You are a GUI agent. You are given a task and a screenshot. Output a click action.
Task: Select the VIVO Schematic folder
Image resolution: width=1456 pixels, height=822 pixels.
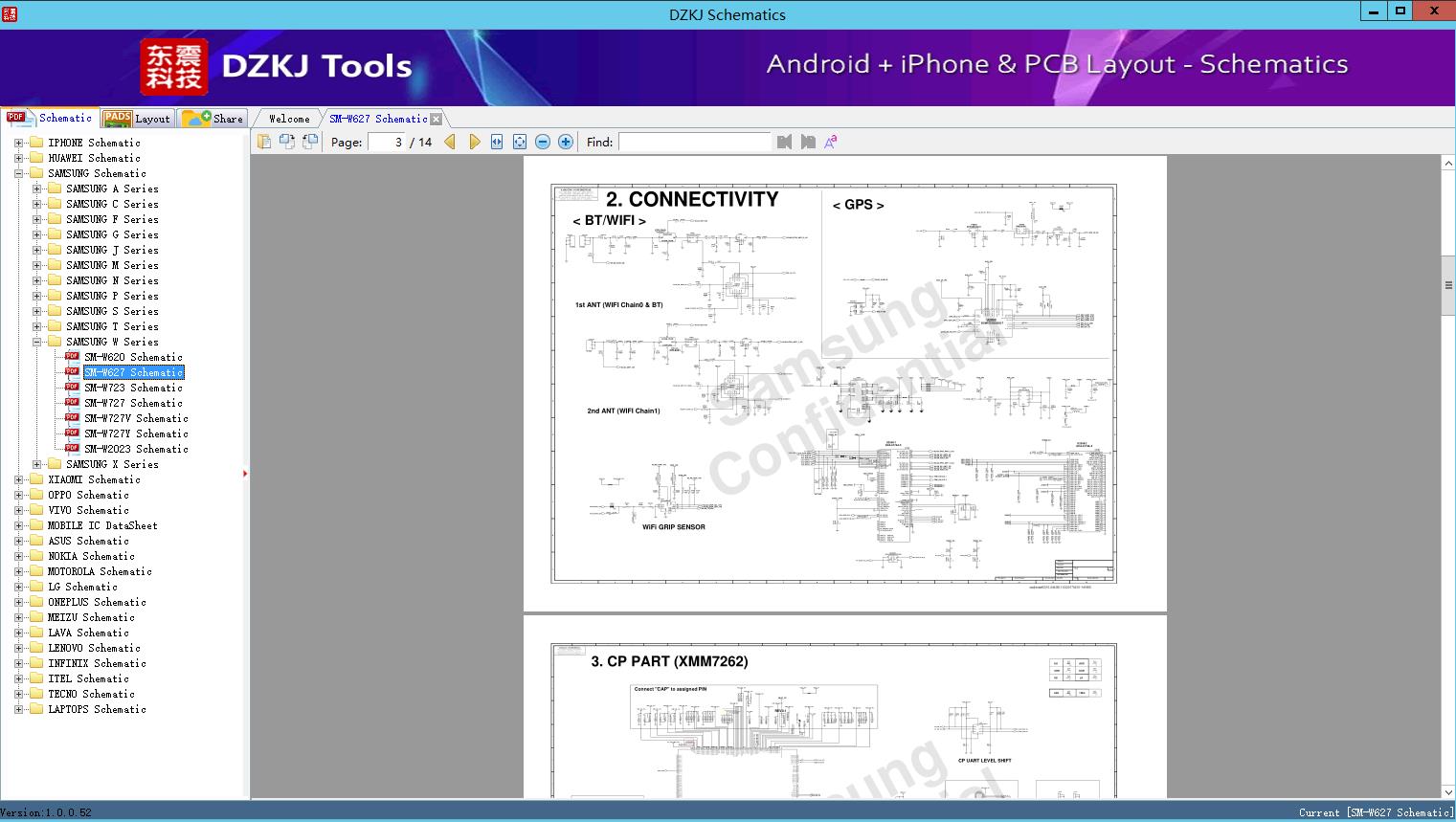[88, 510]
